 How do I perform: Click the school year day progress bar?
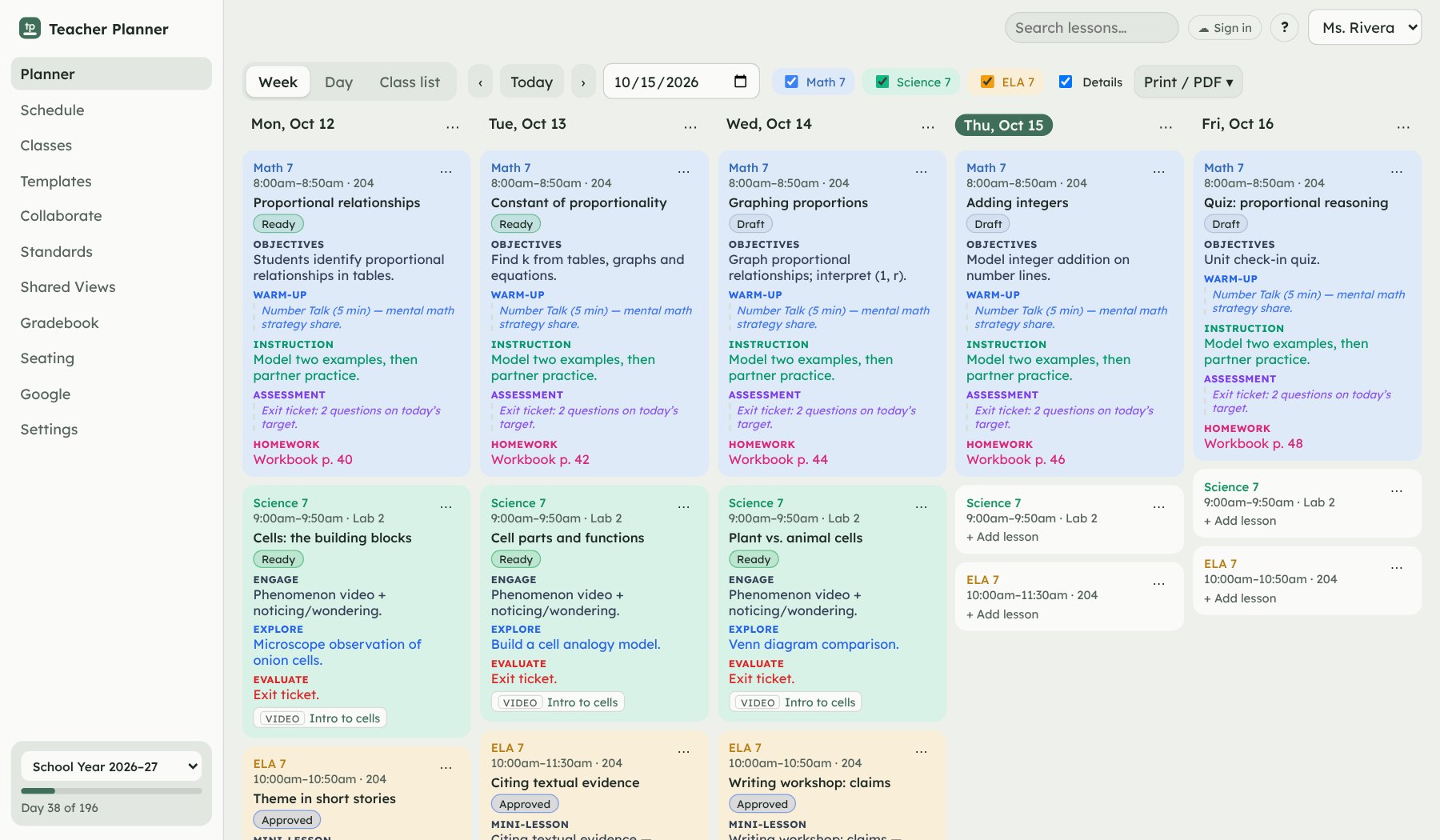point(111,790)
